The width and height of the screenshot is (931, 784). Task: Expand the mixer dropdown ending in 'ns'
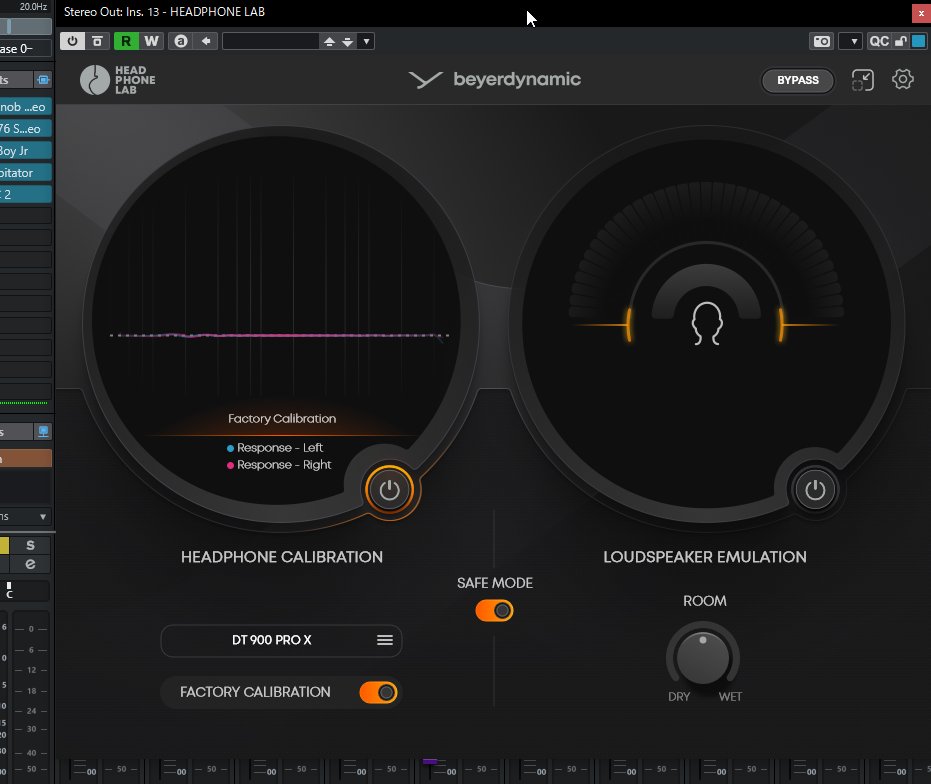pyautogui.click(x=26, y=517)
